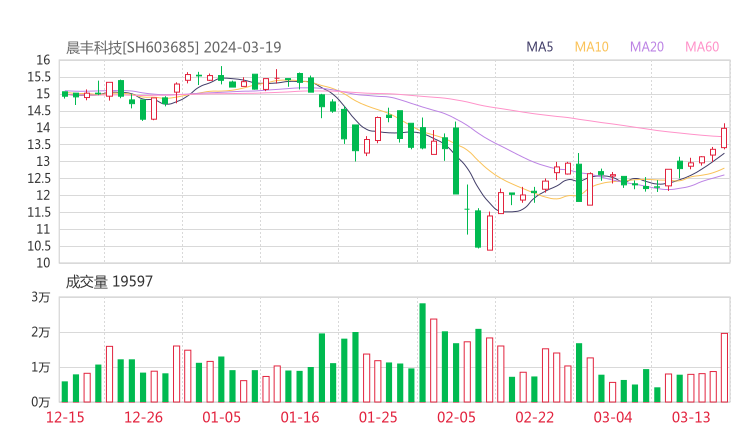Viewport: 740px width, 440px height.
Task: Click the MA10 legend label
Action: pos(591,47)
